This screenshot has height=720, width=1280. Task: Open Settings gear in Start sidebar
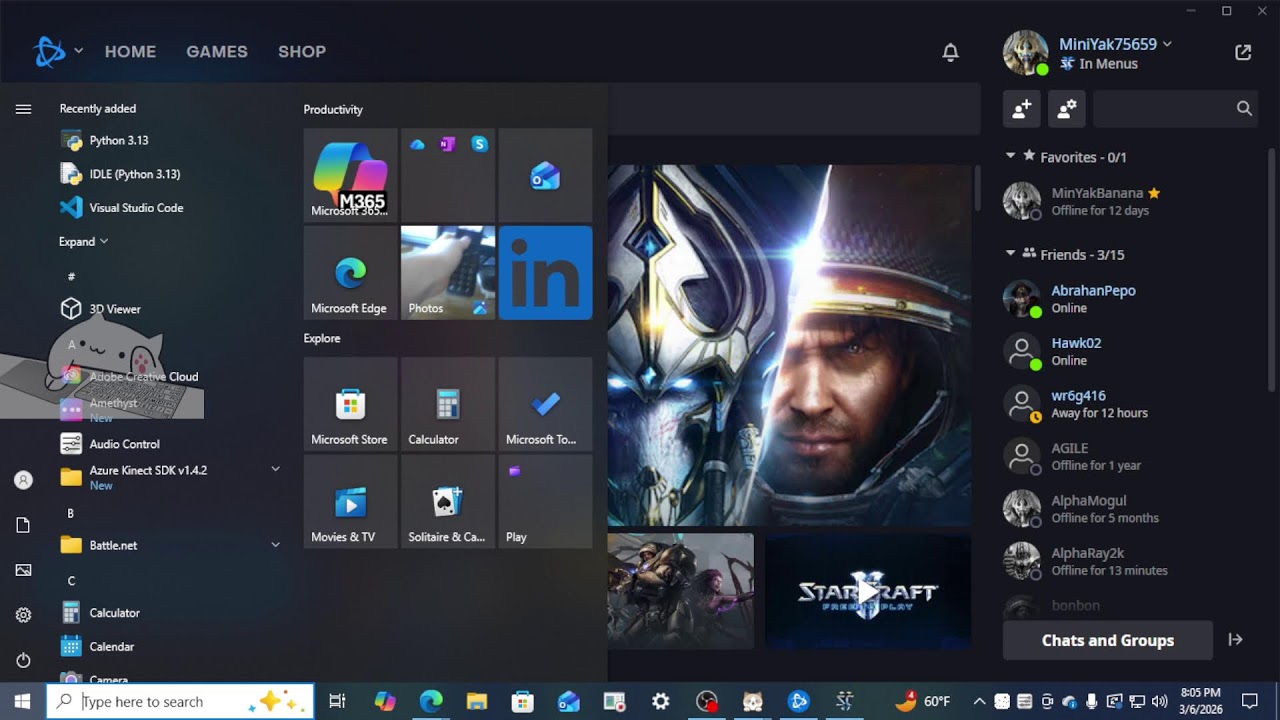click(23, 615)
